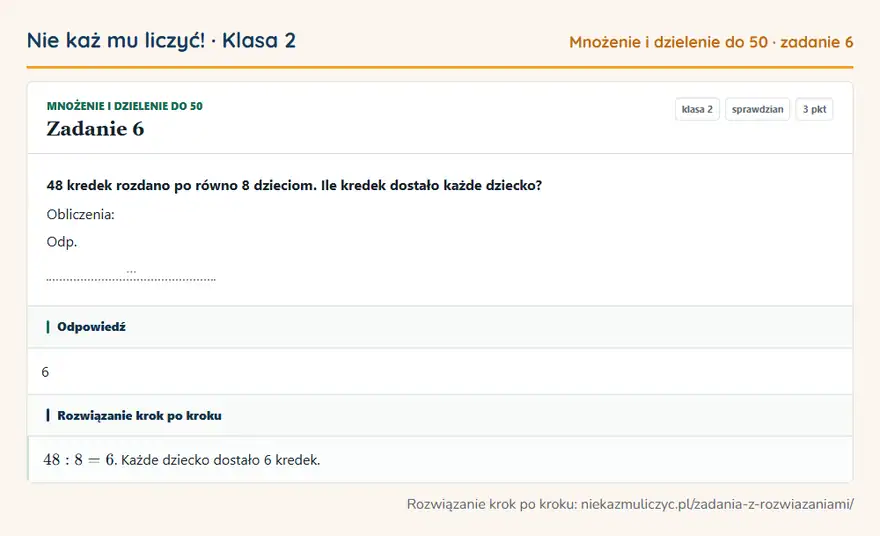This screenshot has width=880, height=536.
Task: Click 'Mnożenie i dzielenie do 50 · zadanie 6' header text
Action: point(711,42)
